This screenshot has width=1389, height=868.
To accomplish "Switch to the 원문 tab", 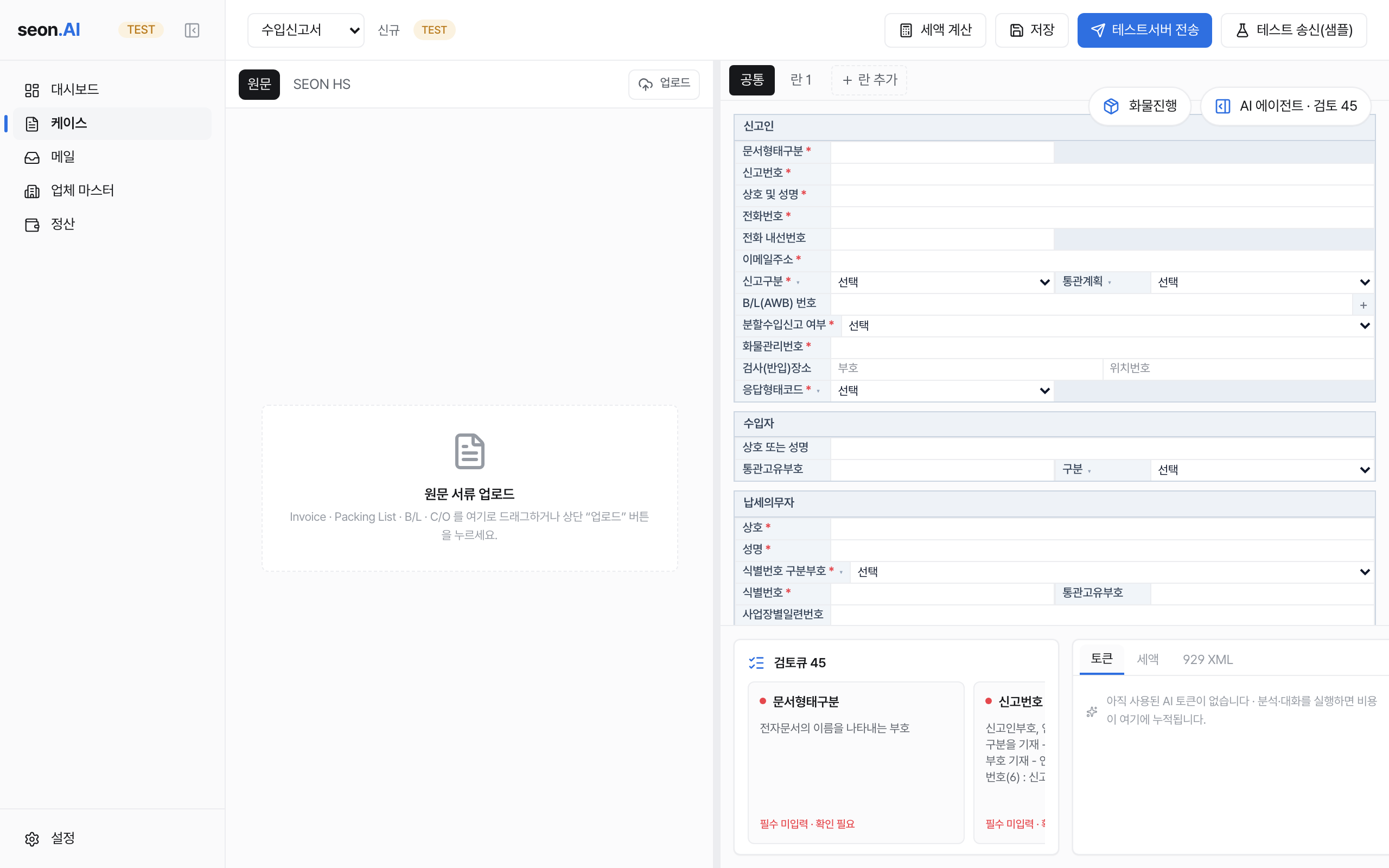I will pos(259,85).
